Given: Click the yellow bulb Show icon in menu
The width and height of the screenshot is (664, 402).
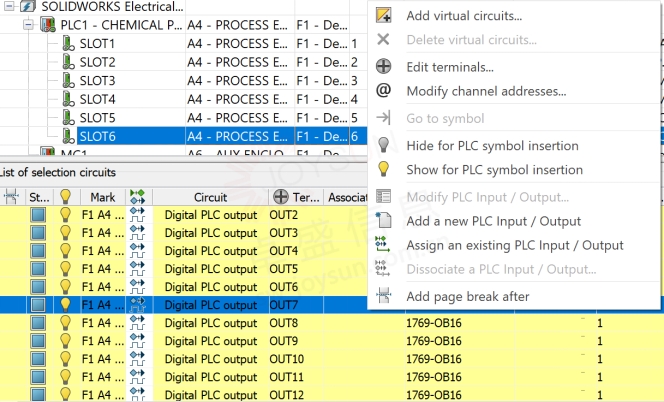Looking at the screenshot, I should 383,169.
